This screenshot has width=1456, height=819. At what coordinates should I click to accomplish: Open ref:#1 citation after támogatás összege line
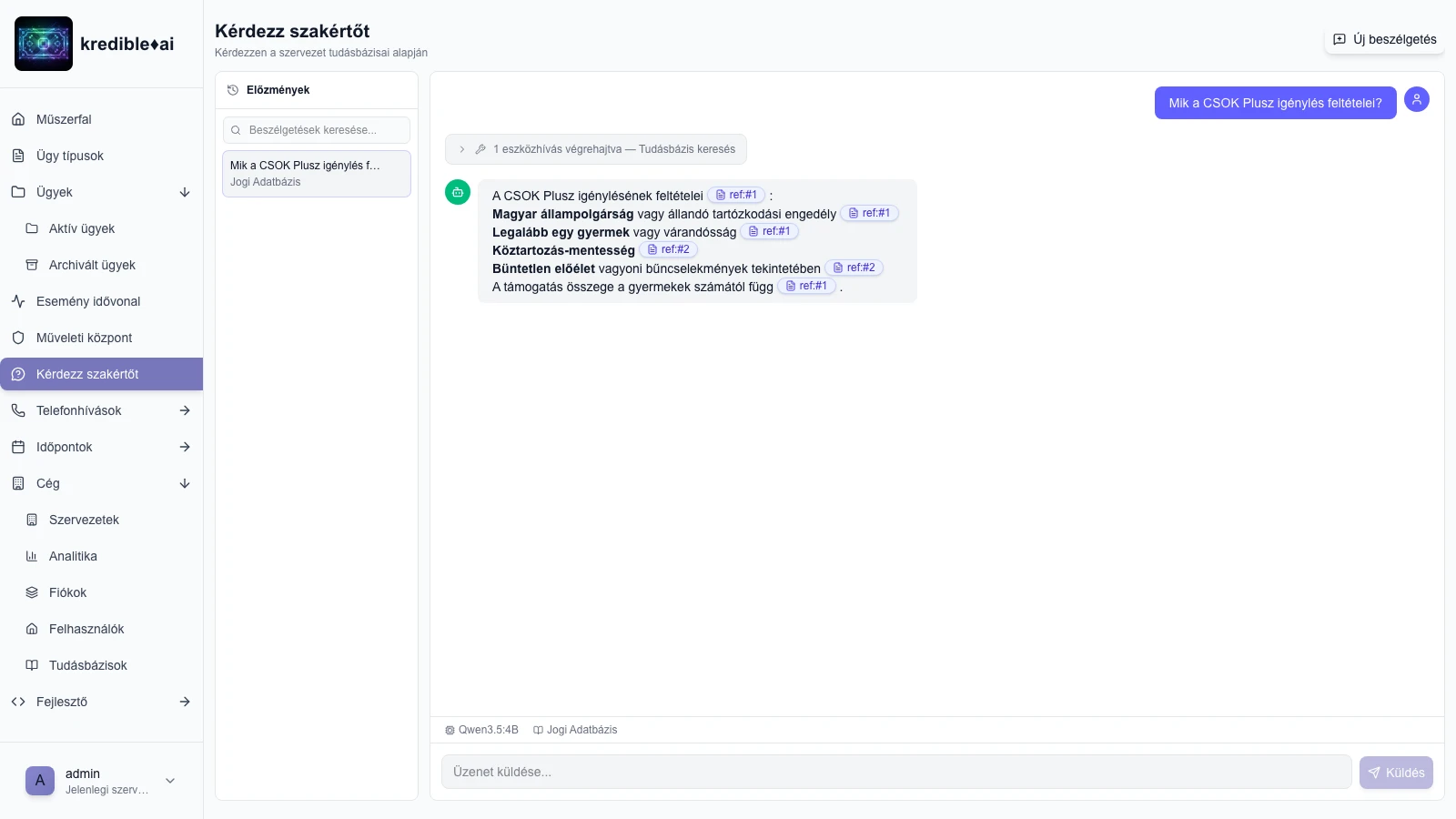(806, 286)
